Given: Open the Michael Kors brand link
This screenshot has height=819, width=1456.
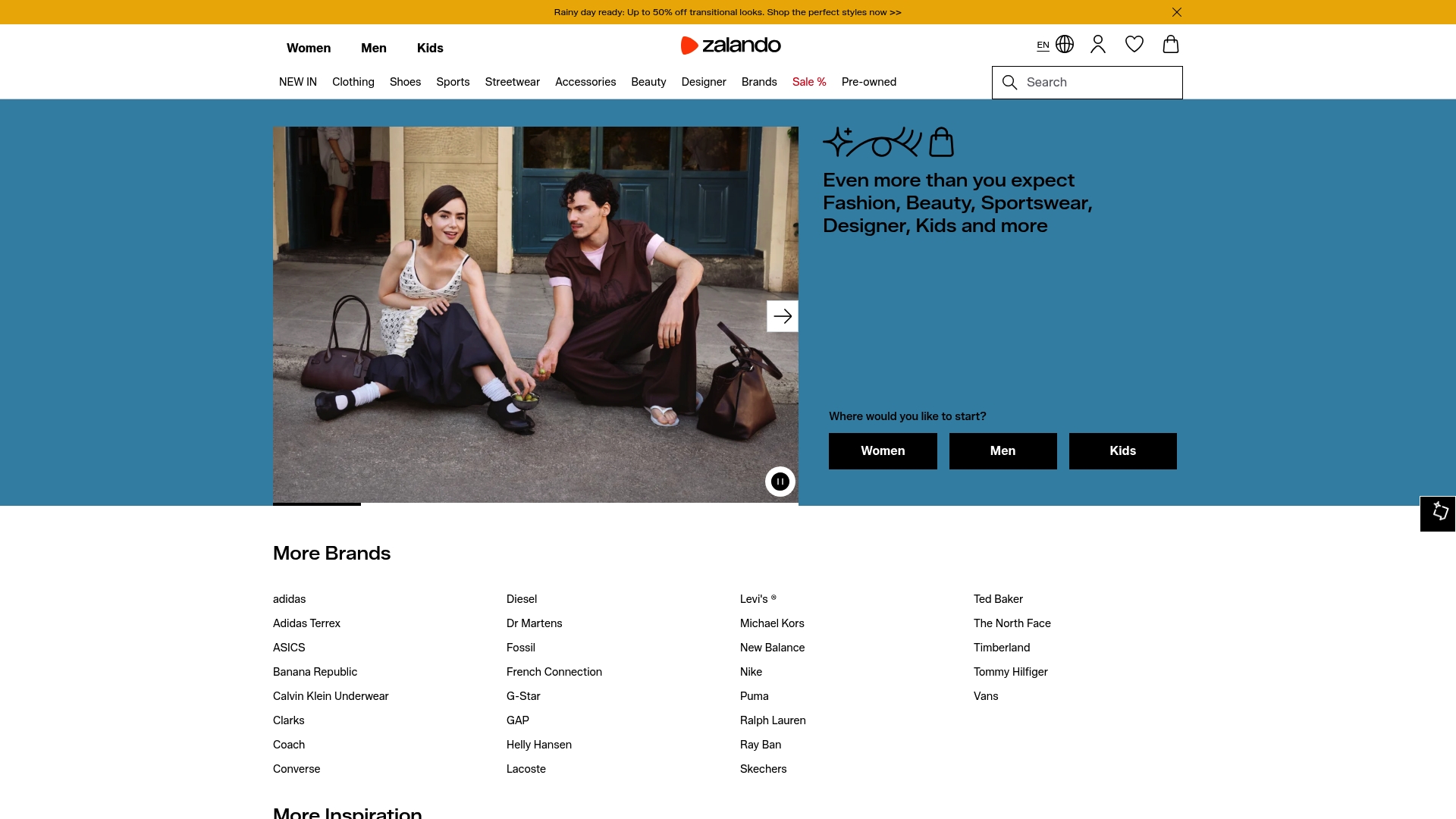Looking at the screenshot, I should tap(772, 623).
